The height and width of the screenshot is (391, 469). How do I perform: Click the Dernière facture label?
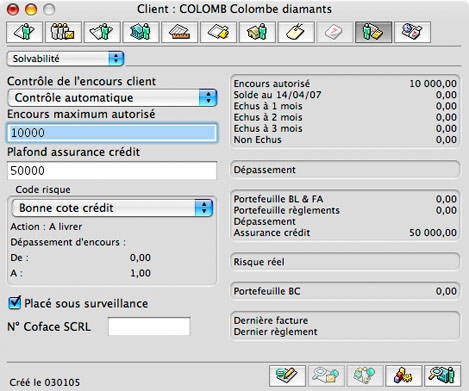(x=271, y=321)
